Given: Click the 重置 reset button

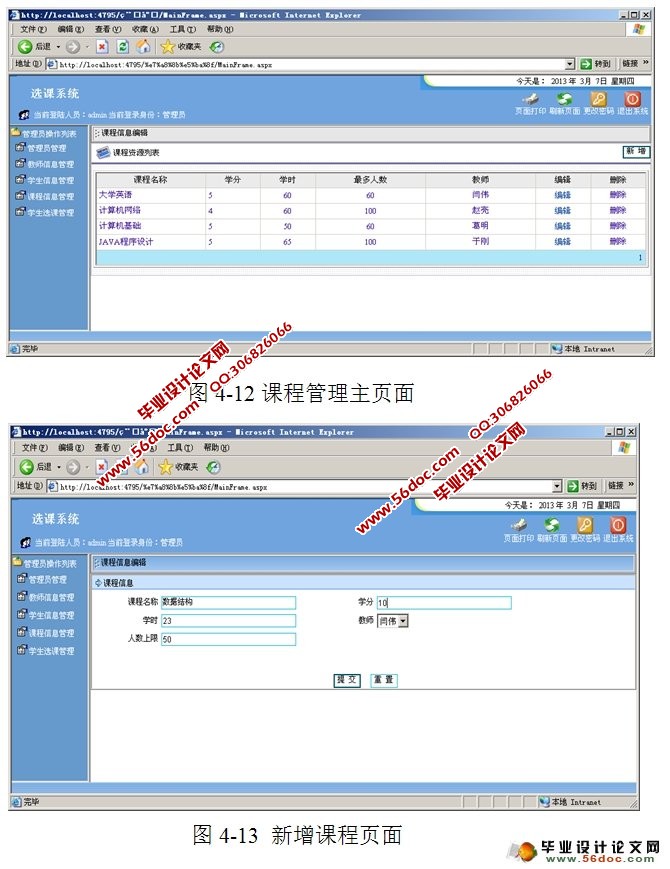Looking at the screenshot, I should (x=383, y=680).
